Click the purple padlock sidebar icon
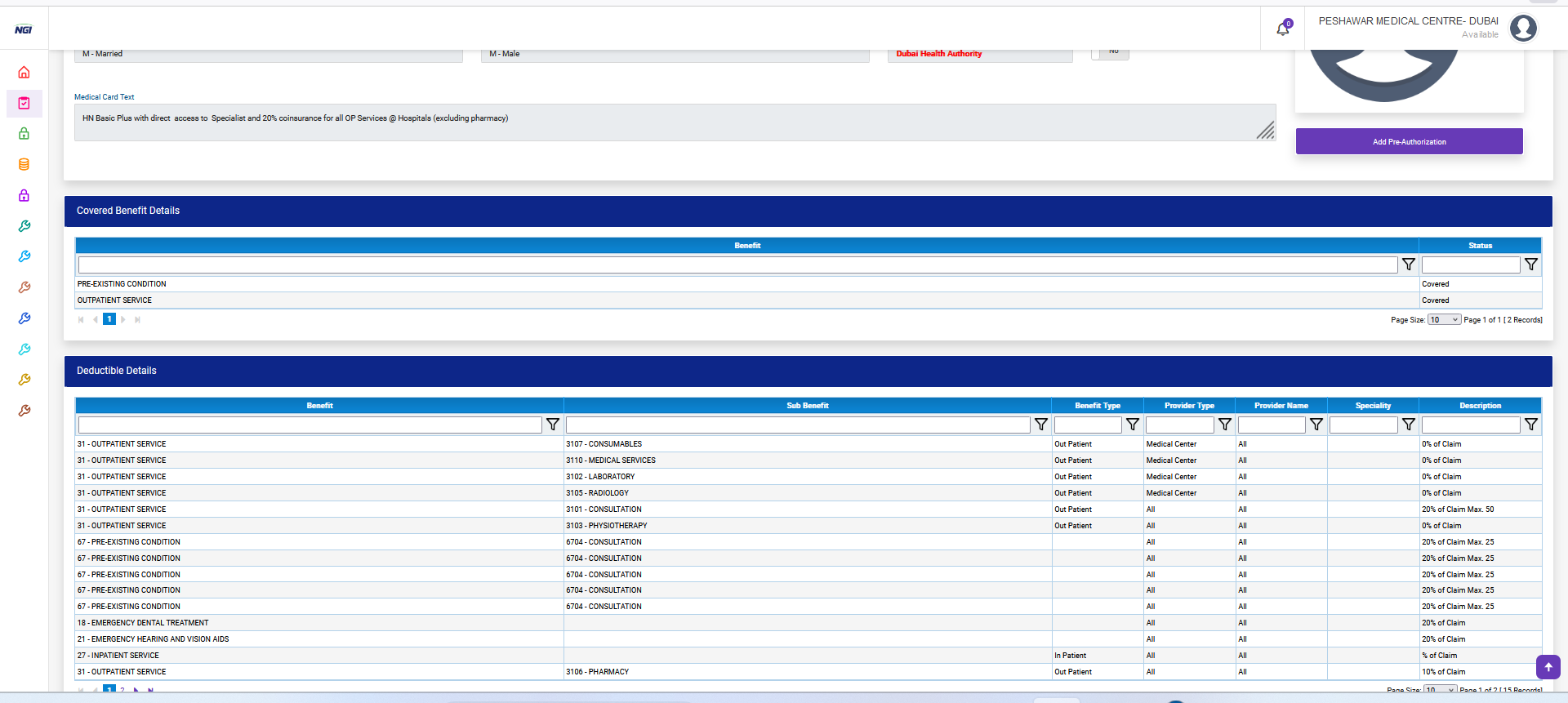1568x703 pixels. pyautogui.click(x=24, y=196)
